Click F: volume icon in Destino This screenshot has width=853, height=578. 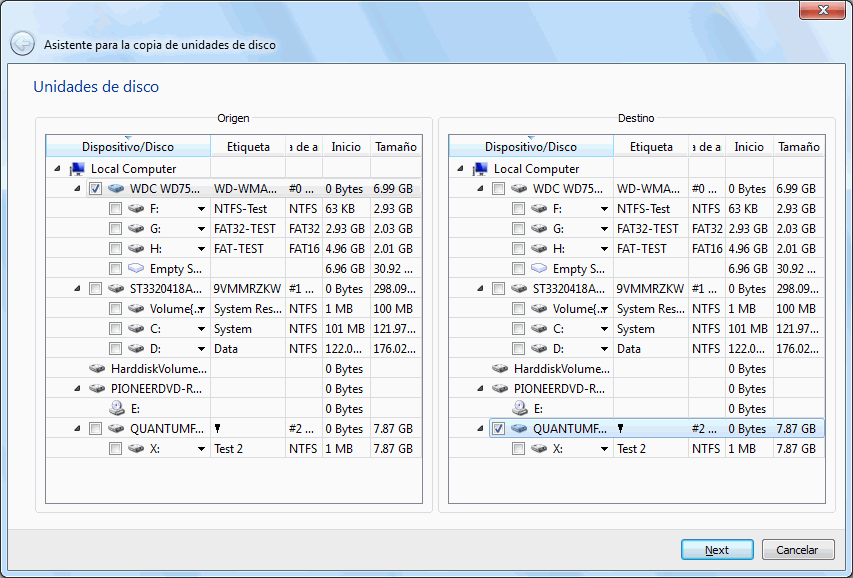539,208
